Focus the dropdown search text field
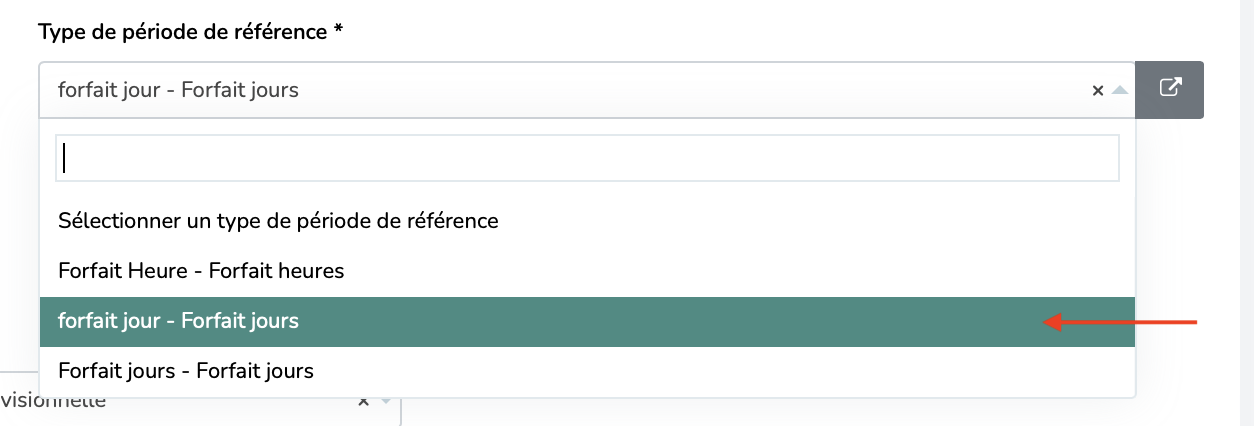Image resolution: width=1254 pixels, height=426 pixels. 587,158
